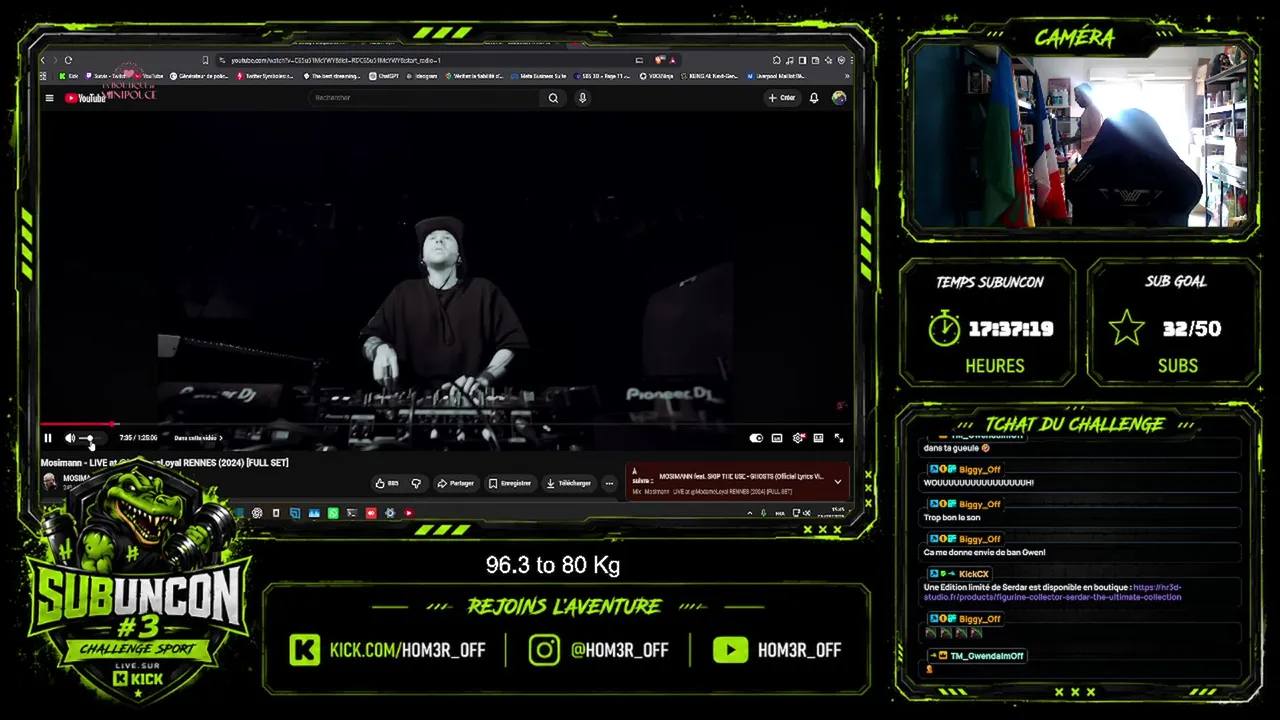Adjust the YouTube volume slider
This screenshot has width=1280, height=720.
pyautogui.click(x=90, y=438)
